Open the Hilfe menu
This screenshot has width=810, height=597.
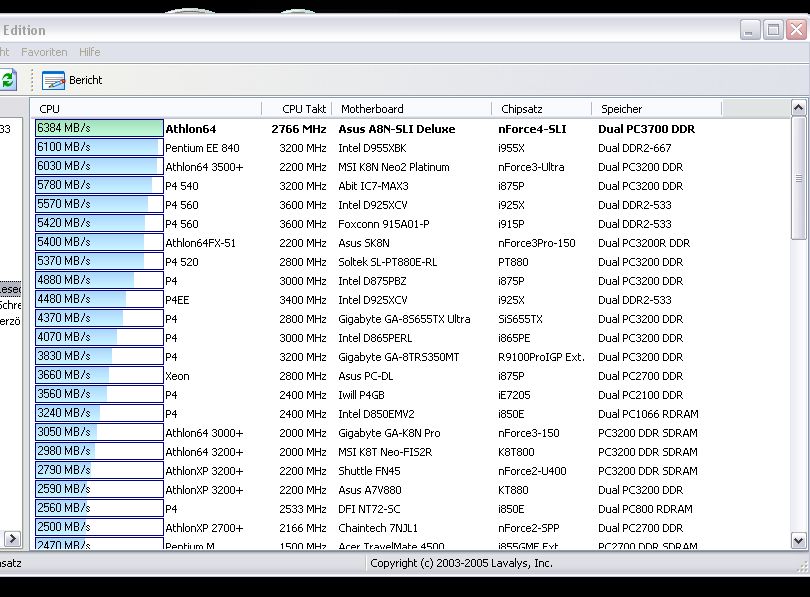89,52
